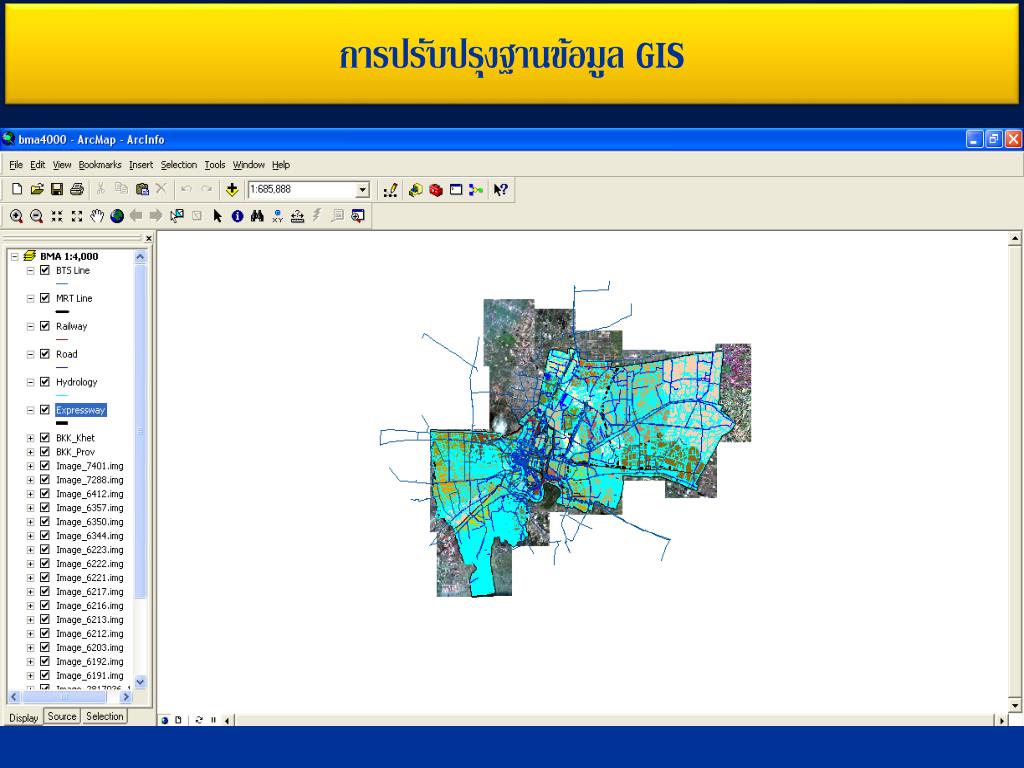Switch to Layout View button

[x=178, y=720]
